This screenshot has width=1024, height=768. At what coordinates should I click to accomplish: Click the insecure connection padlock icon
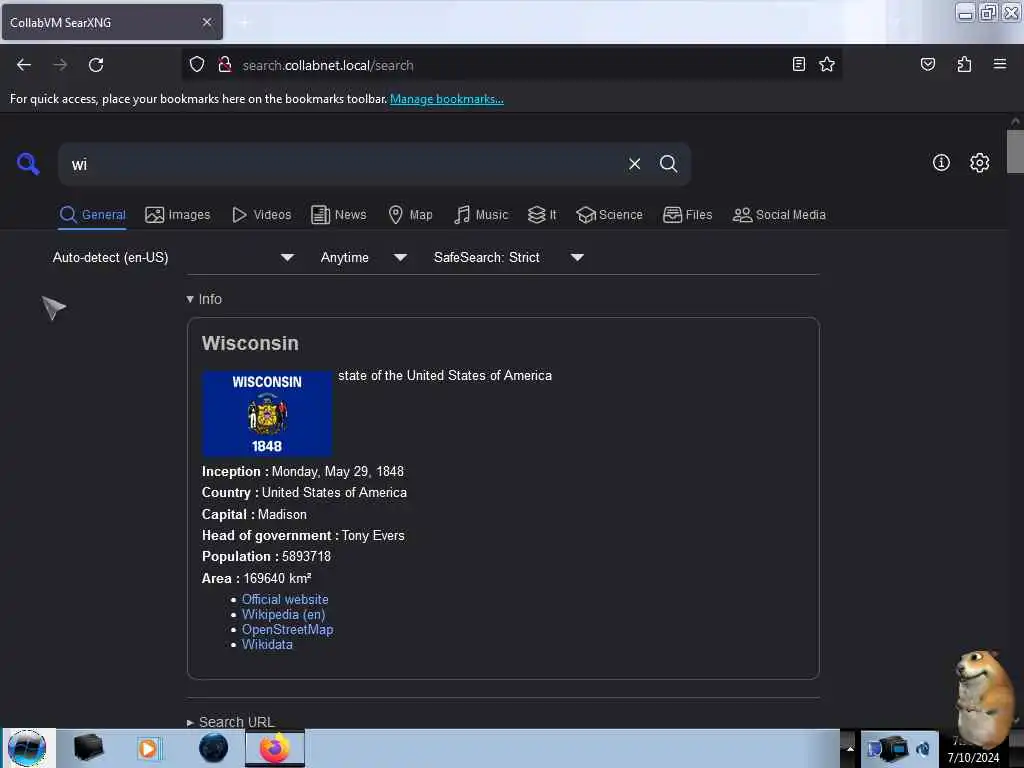tap(225, 65)
